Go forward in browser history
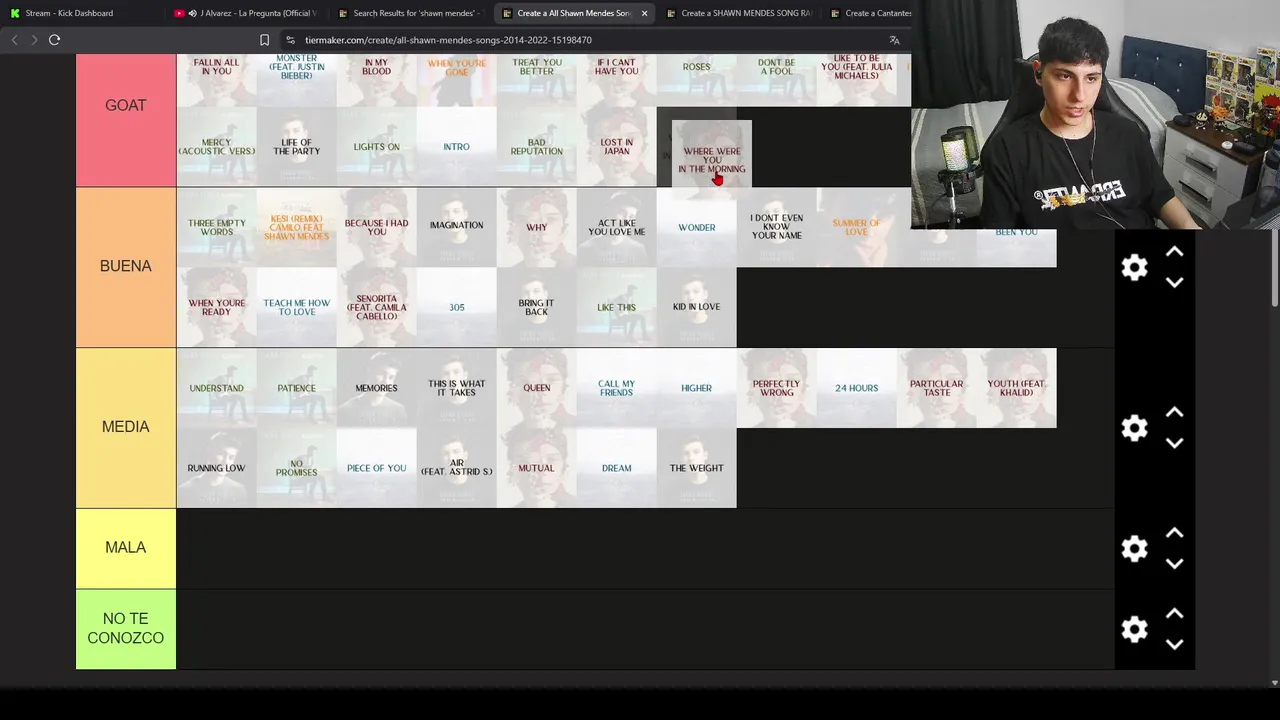Viewport: 1280px width, 720px height. 34,40
